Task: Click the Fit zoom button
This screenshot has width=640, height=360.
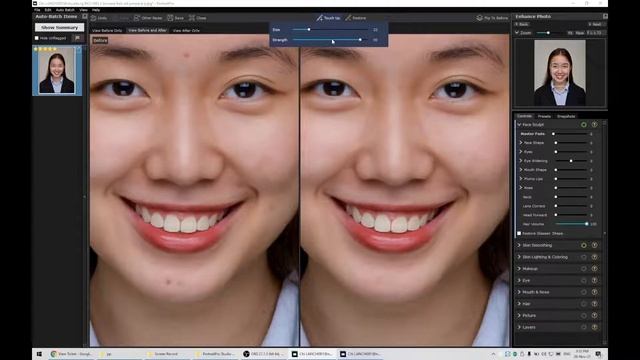Action: coord(570,33)
